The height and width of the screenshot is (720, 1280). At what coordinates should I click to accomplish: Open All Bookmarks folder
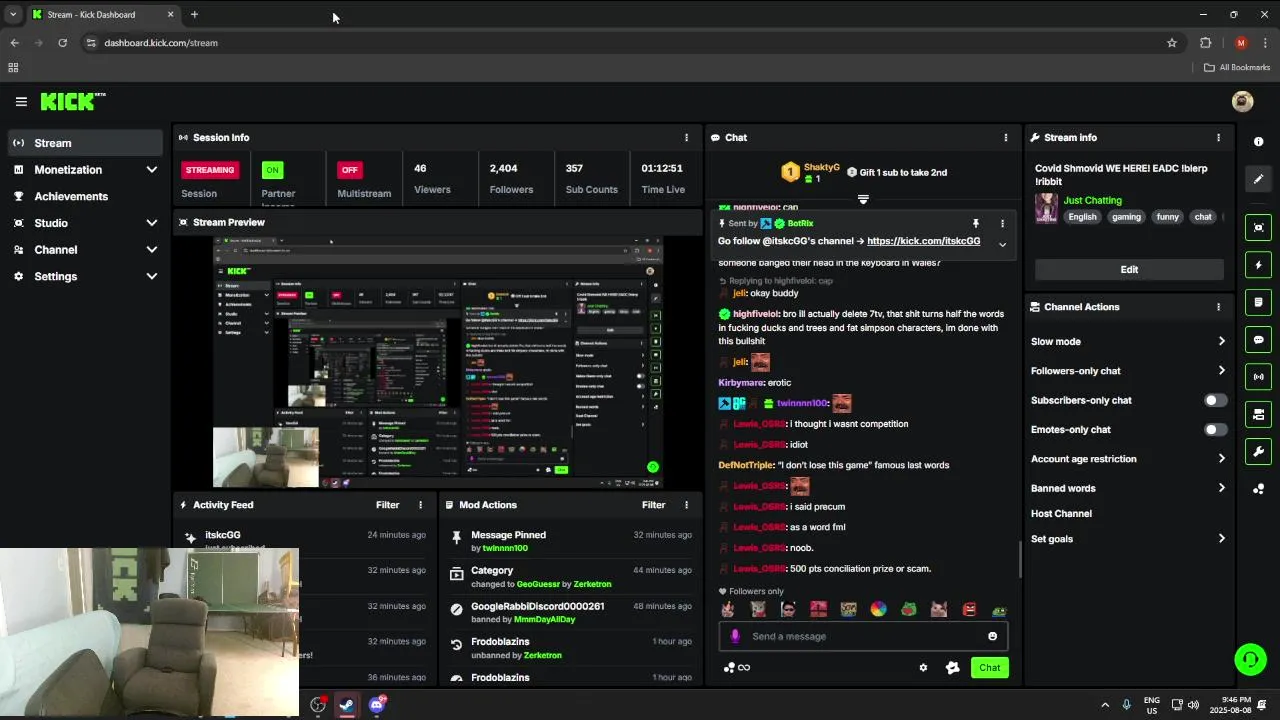1237,68
